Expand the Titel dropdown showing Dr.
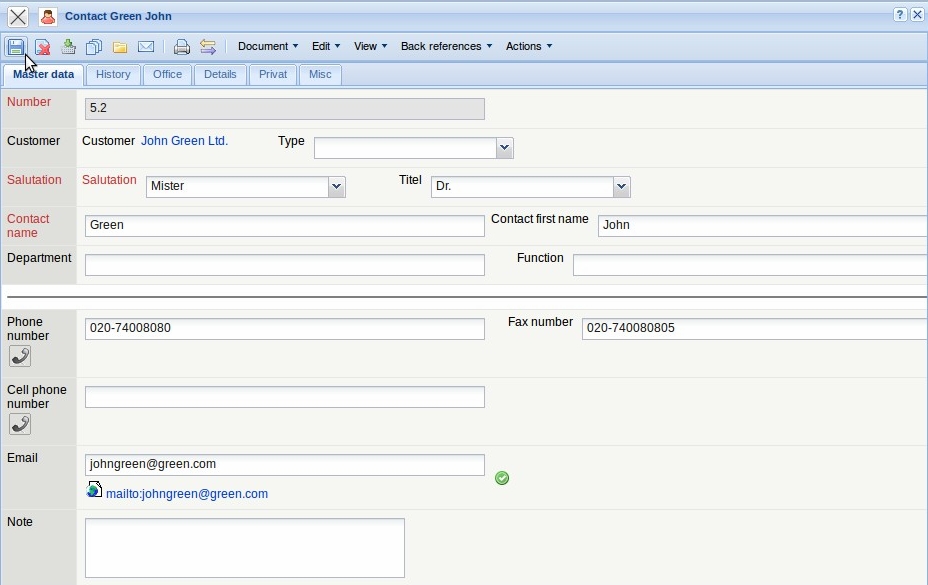928x585 pixels. point(621,187)
